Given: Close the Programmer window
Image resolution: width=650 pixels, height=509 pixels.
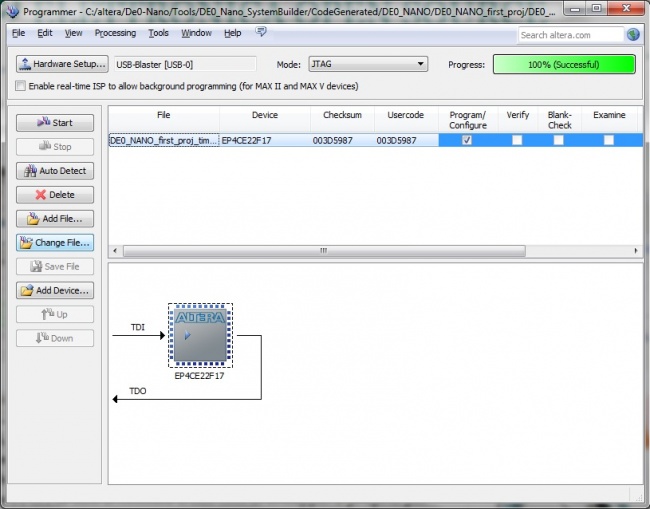Looking at the screenshot, I should [626, 8].
